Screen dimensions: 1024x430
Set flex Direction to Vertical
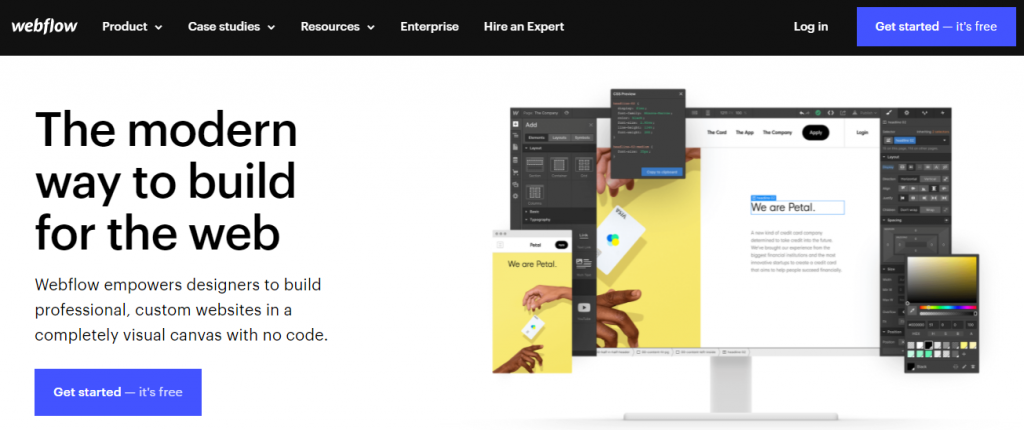pyautogui.click(x=930, y=178)
